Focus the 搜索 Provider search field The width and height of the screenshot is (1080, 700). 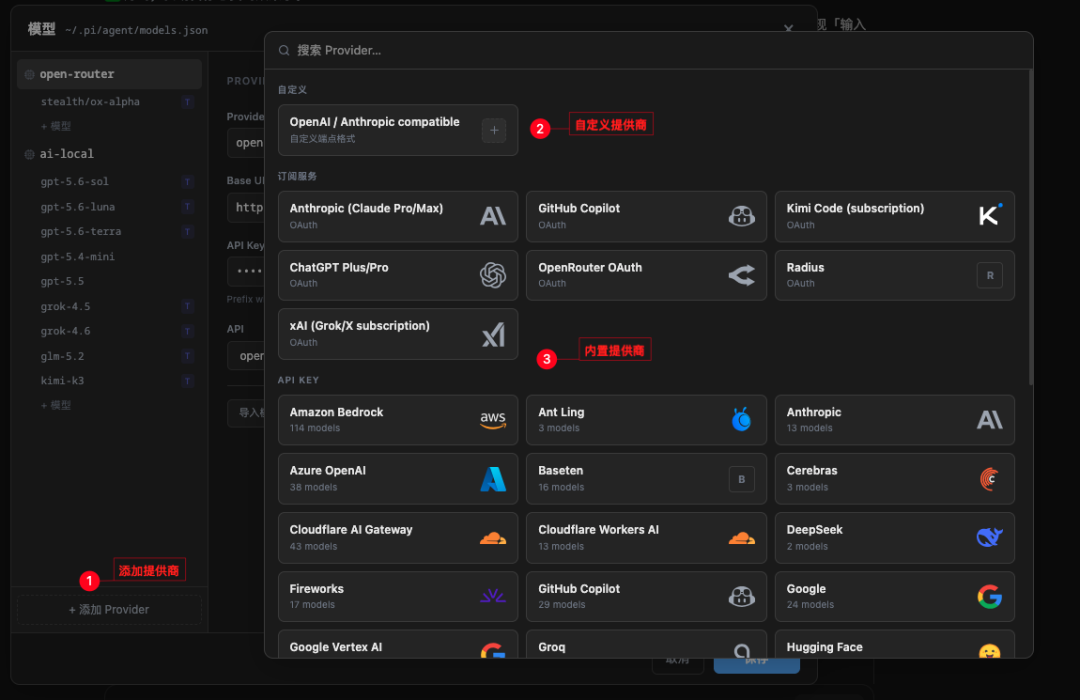click(x=649, y=50)
